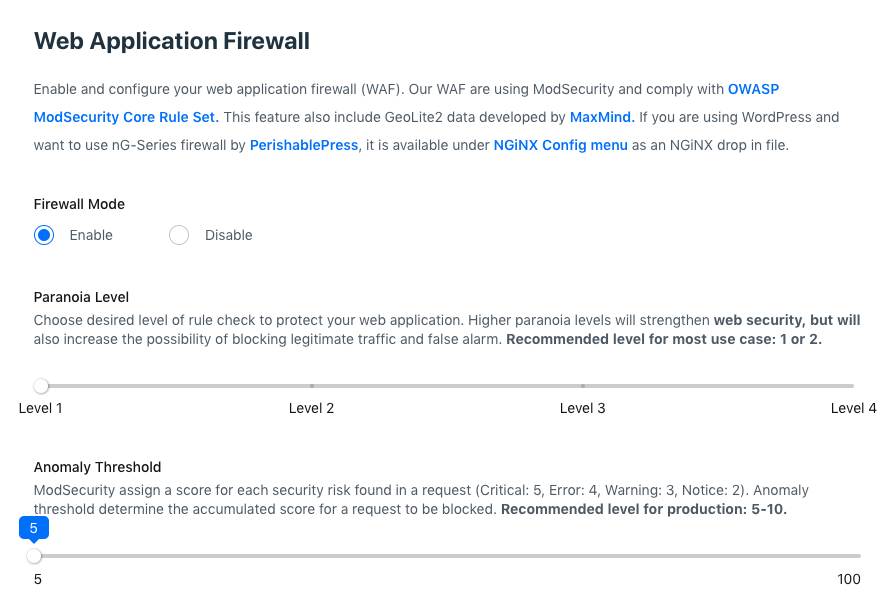This screenshot has height=615, width=896.
Task: Click the Level 3 label under paranoia slider
Action: pos(583,408)
